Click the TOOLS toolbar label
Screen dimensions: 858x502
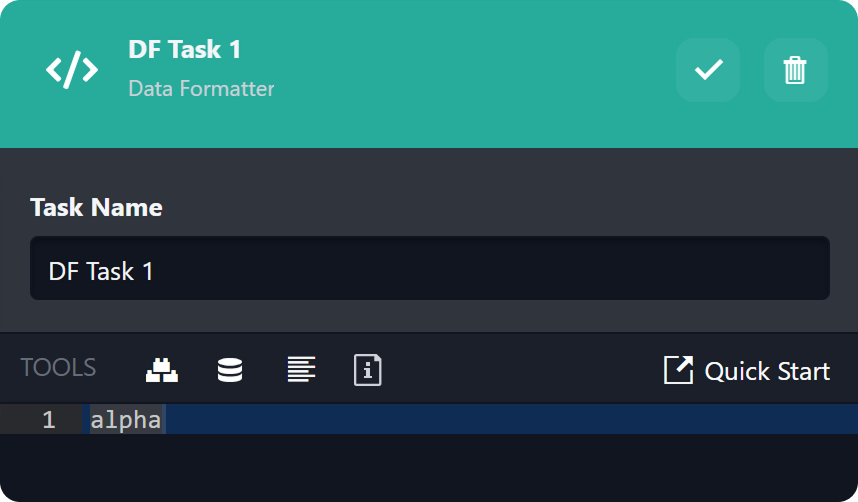[58, 368]
